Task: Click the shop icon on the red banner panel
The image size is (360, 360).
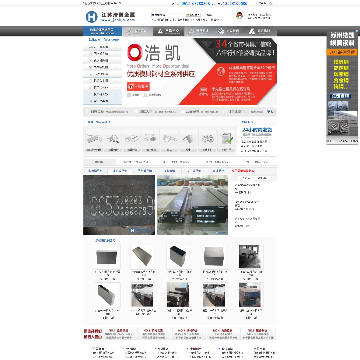Action: 203,91
